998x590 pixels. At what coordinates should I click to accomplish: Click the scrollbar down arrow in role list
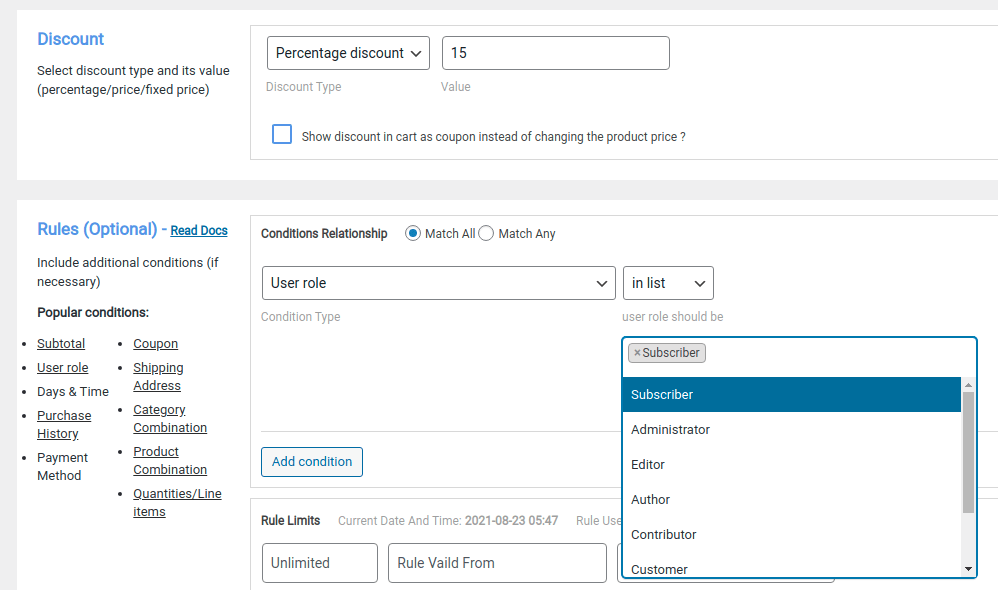[x=968, y=569]
